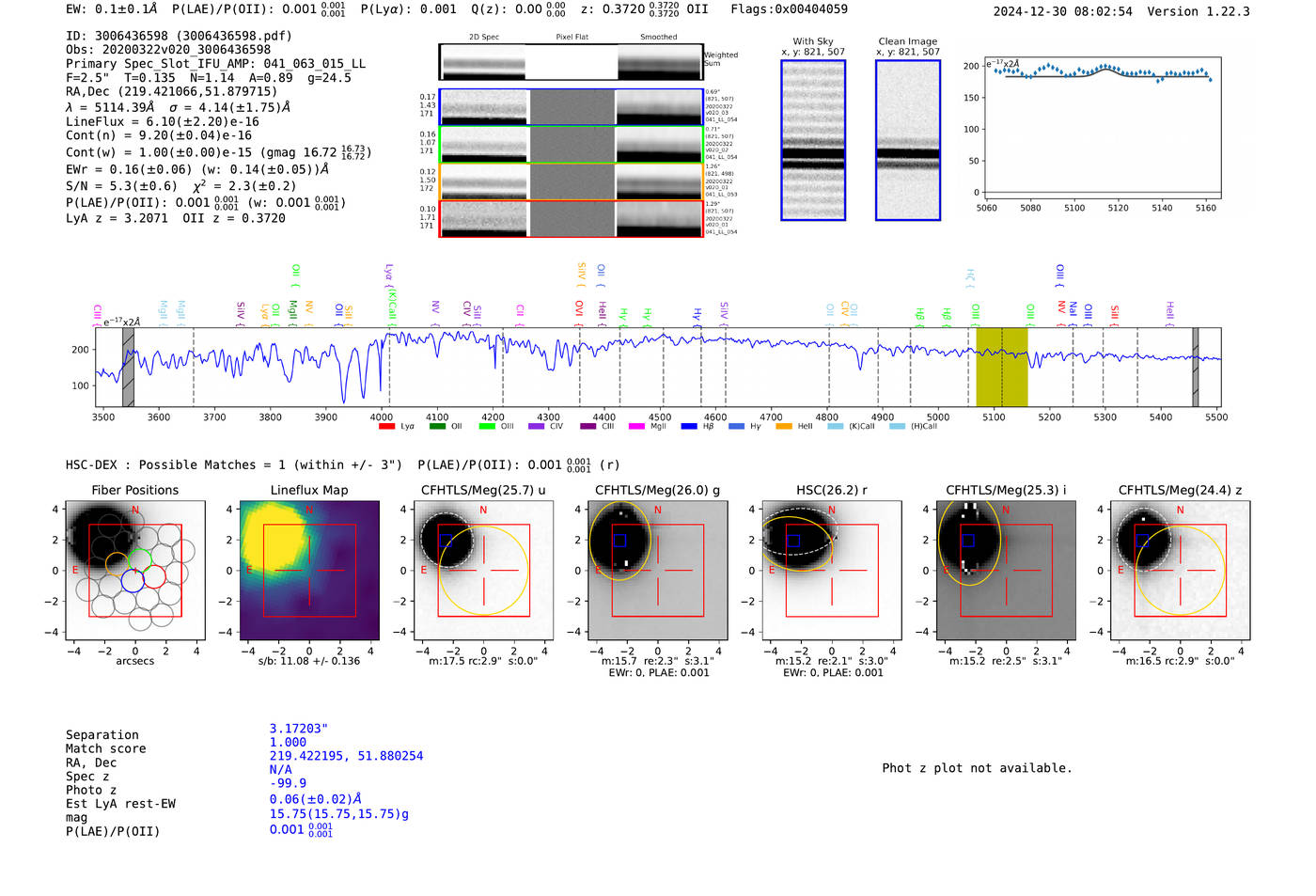
Task: Click the purple CIV legend swatch
Action: point(537,426)
